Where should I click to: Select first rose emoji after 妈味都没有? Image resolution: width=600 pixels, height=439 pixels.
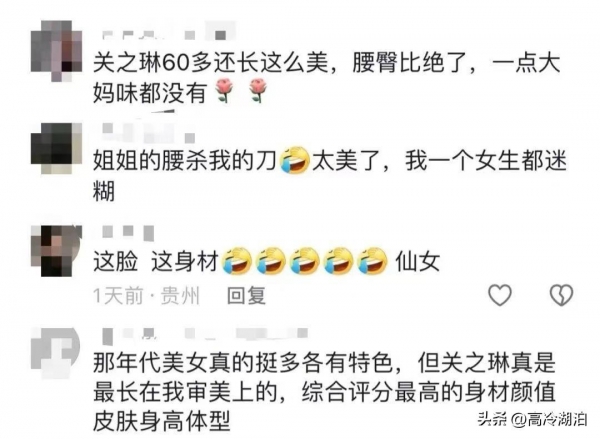pos(224,90)
